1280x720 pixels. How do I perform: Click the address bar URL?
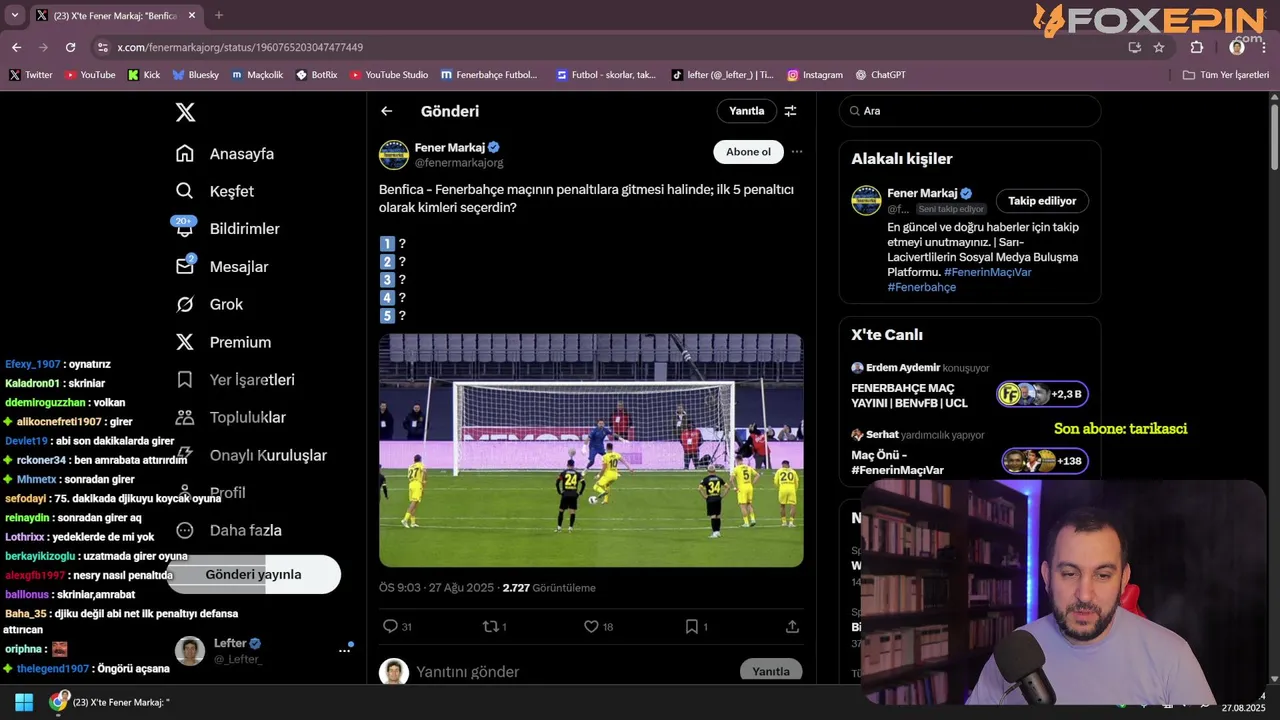(x=240, y=47)
